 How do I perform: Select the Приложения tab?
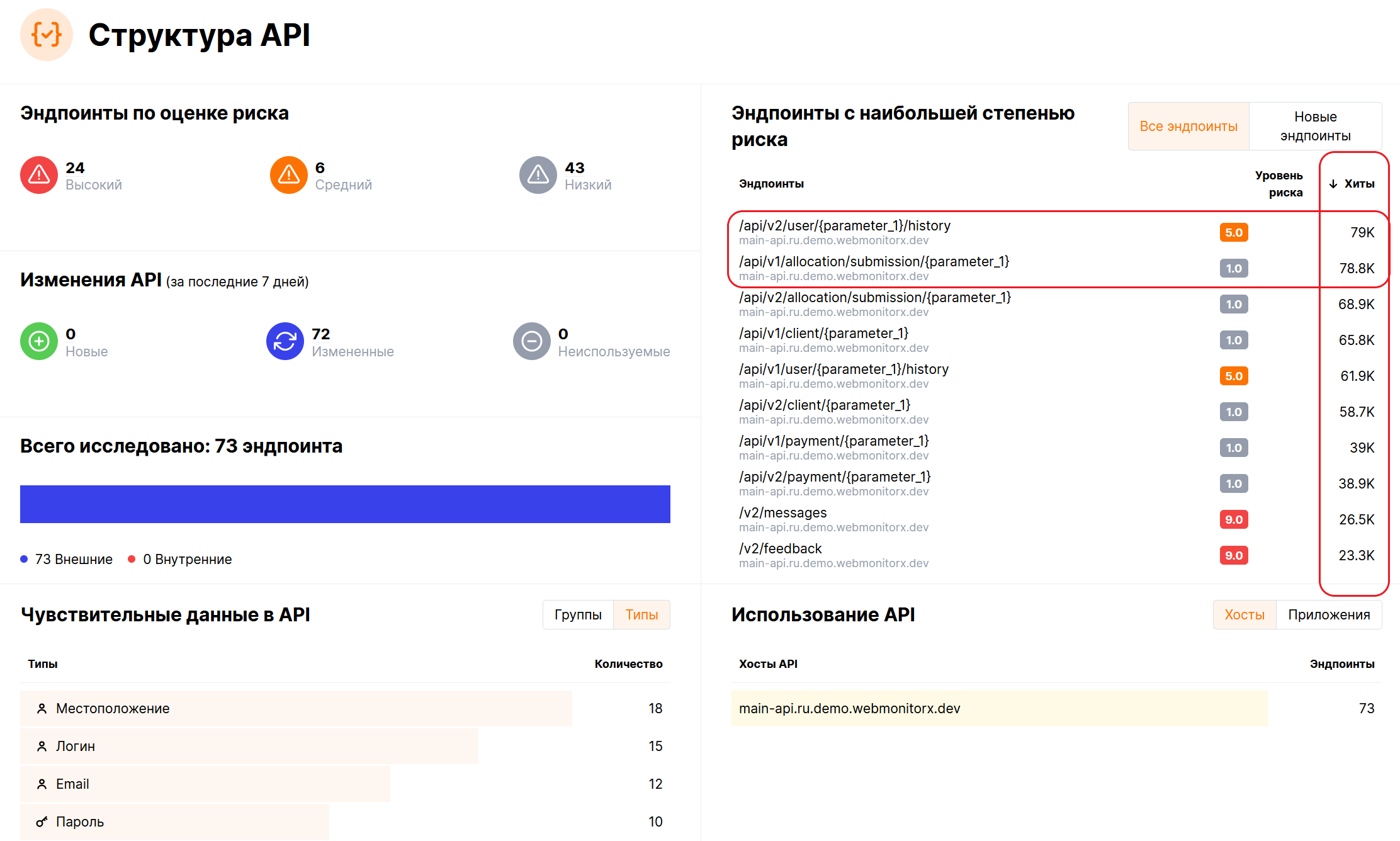point(1329,614)
